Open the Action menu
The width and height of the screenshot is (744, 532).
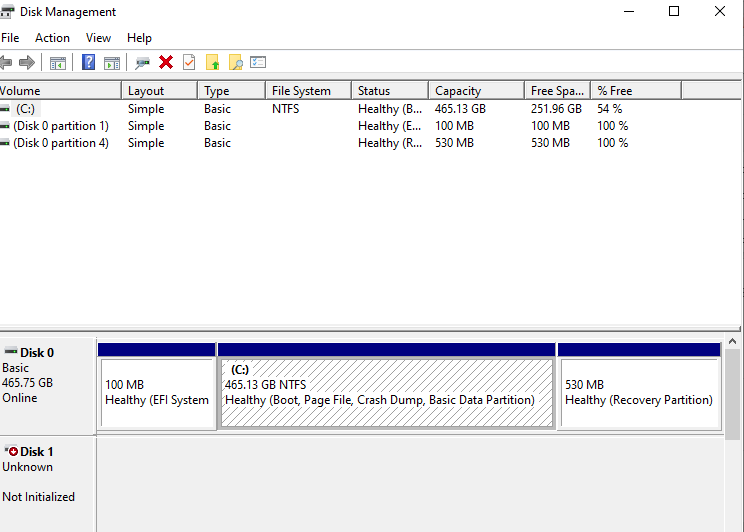[x=52, y=38]
